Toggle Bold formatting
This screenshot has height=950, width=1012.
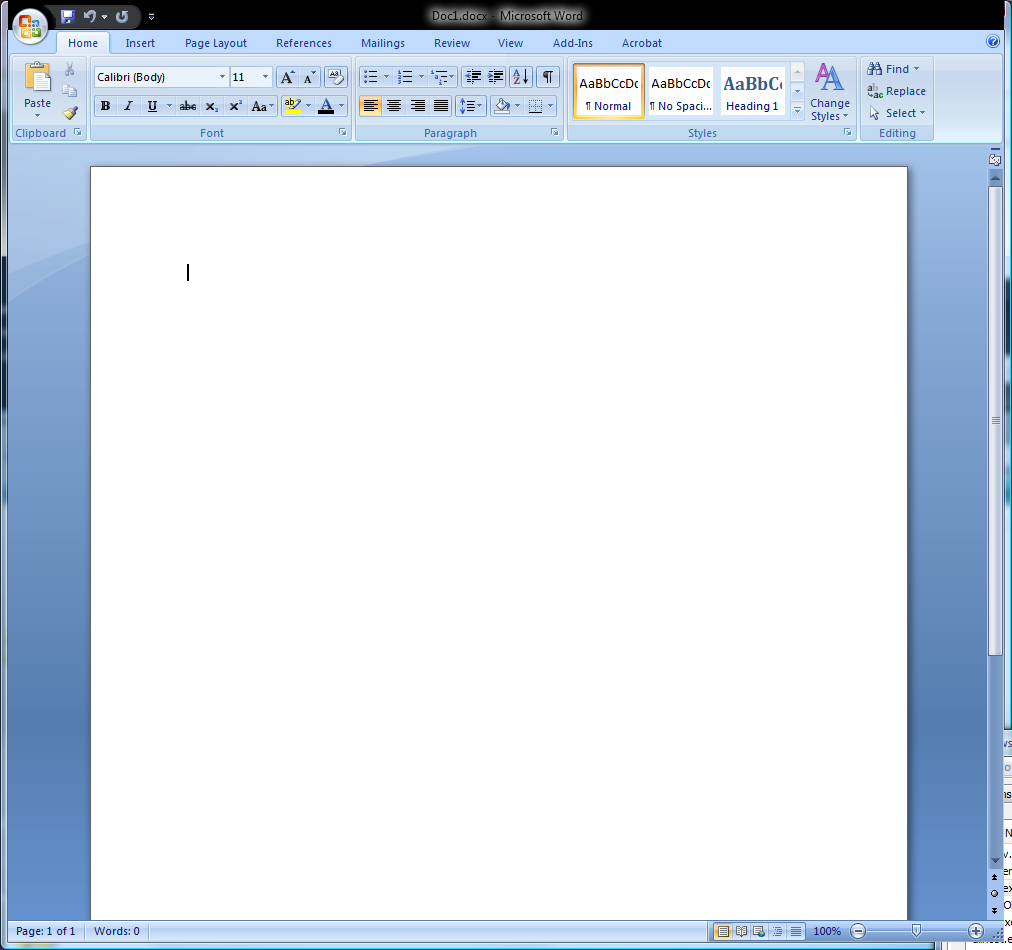click(105, 106)
